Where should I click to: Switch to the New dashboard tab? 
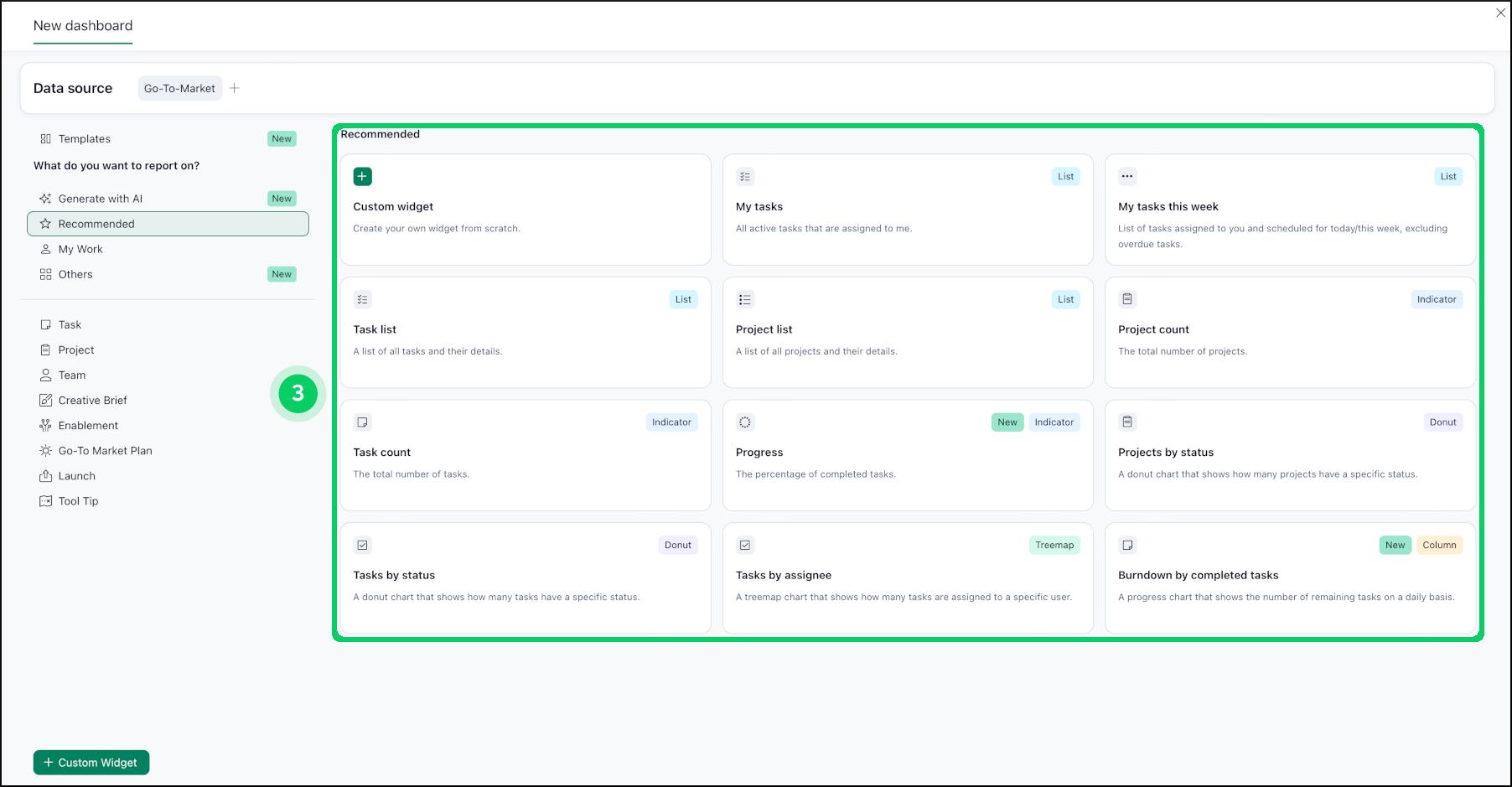pyautogui.click(x=83, y=26)
